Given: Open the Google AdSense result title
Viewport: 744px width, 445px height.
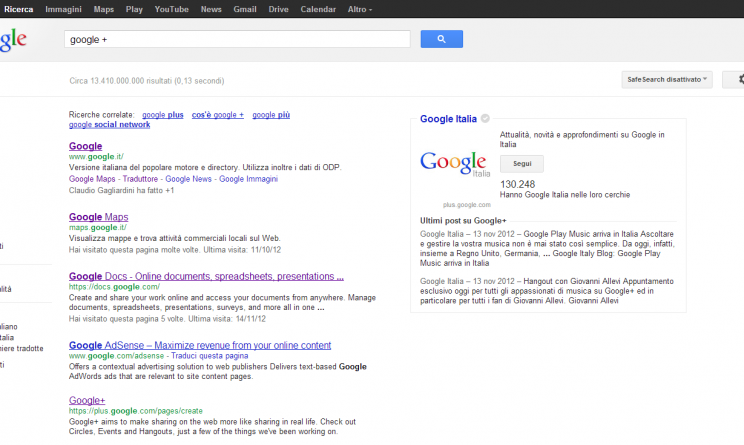Looking at the screenshot, I should (200, 345).
